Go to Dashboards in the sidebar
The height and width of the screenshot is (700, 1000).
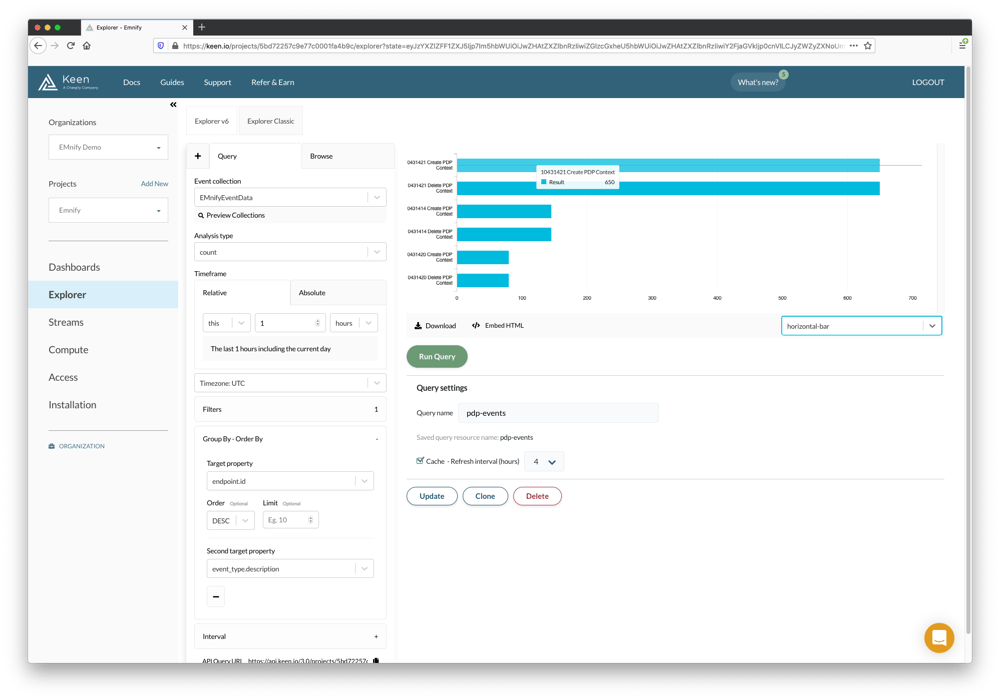(74, 267)
